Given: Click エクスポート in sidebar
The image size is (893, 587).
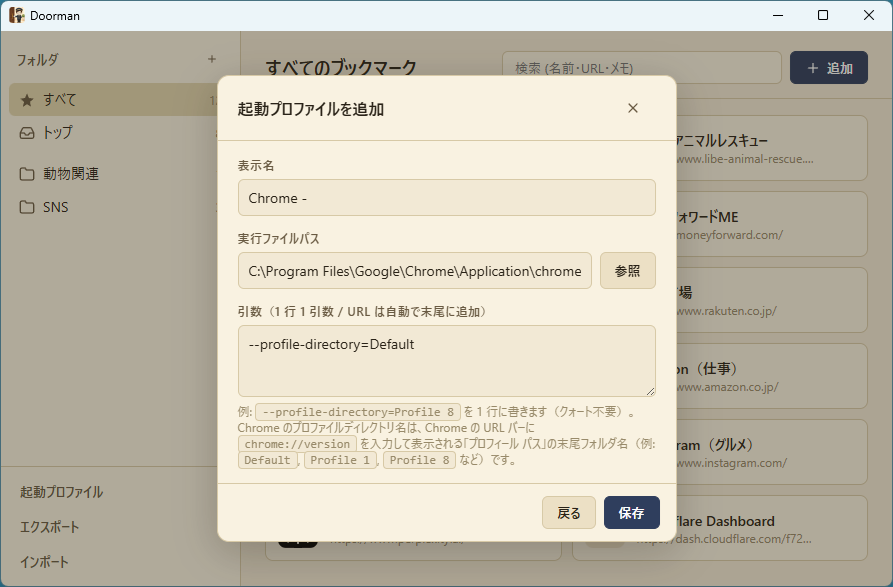Looking at the screenshot, I should 50,527.
